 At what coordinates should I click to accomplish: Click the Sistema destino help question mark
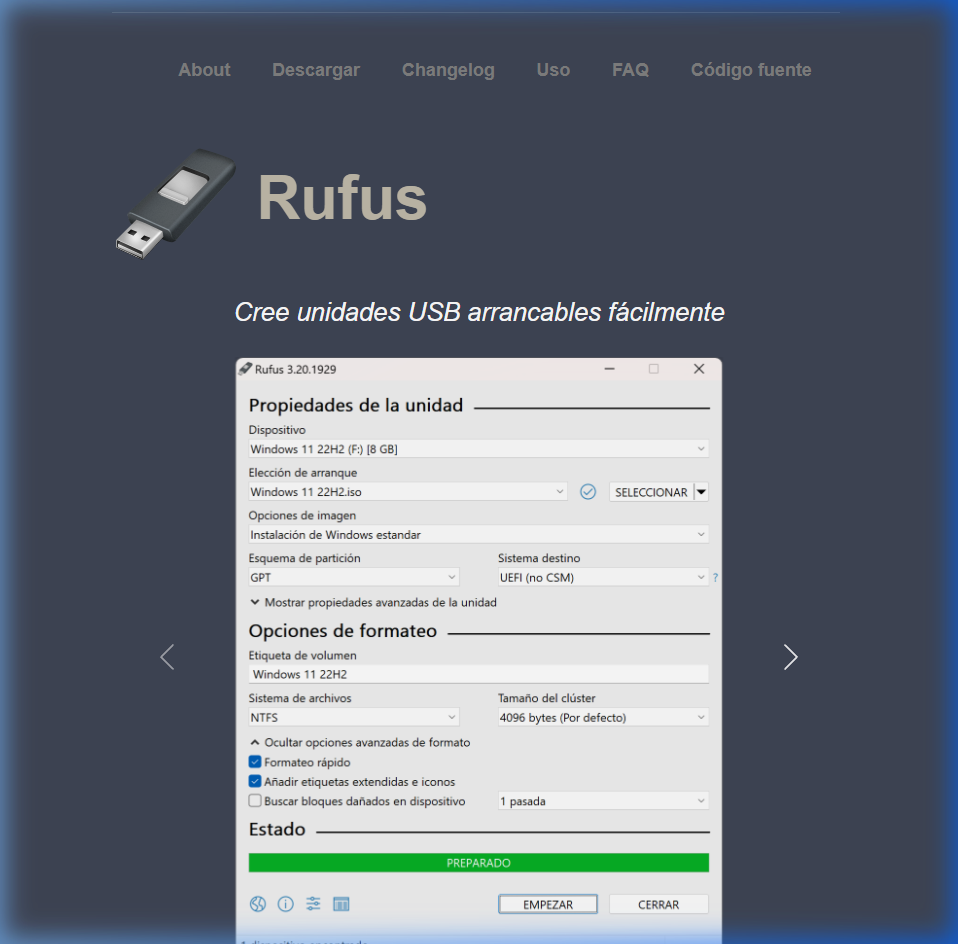tap(715, 577)
